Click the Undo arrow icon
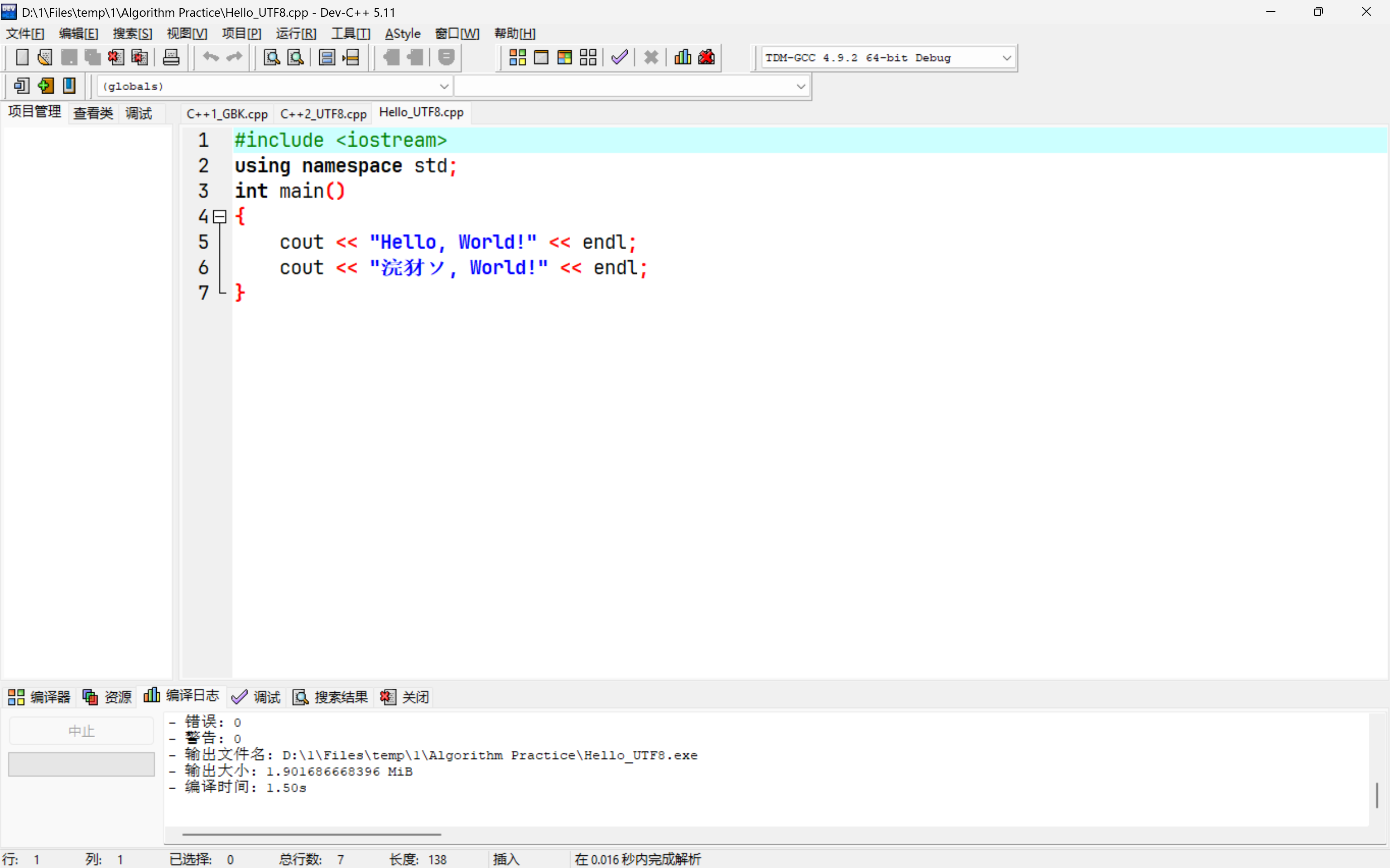The height and width of the screenshot is (868, 1390). tap(211, 58)
